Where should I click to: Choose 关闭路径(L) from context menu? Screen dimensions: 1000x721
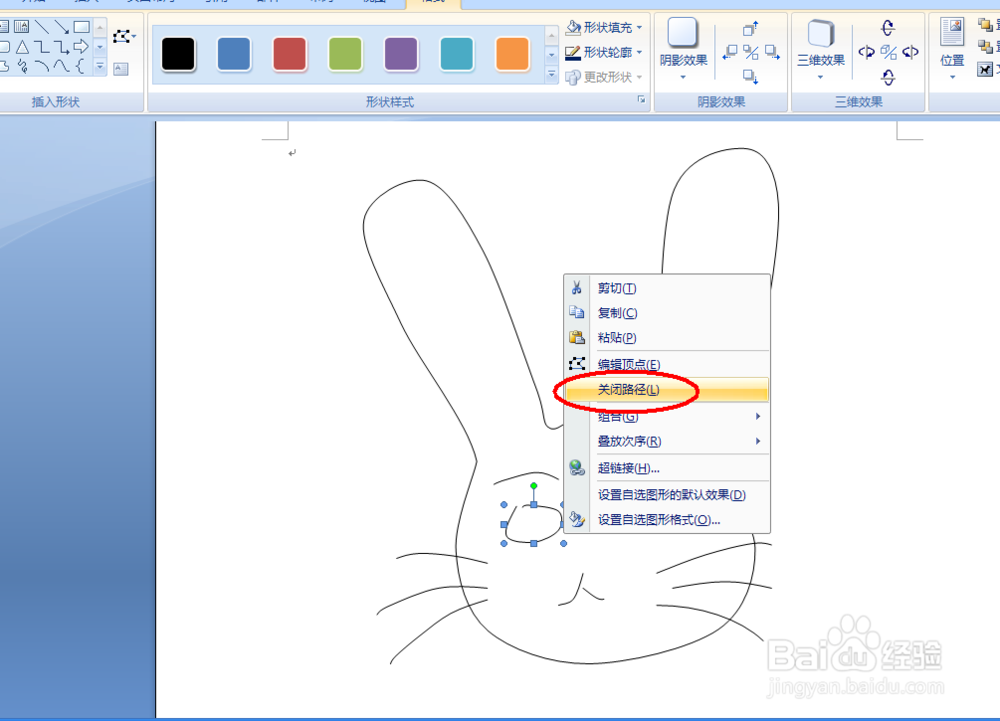666,390
